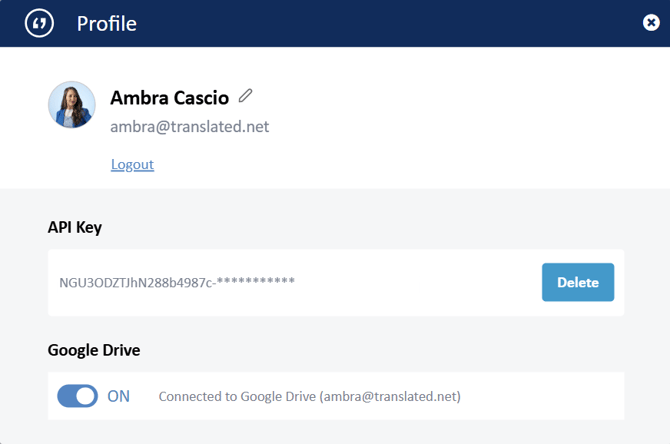Open Ambra Cascio's avatar photo

pyautogui.click(x=72, y=105)
